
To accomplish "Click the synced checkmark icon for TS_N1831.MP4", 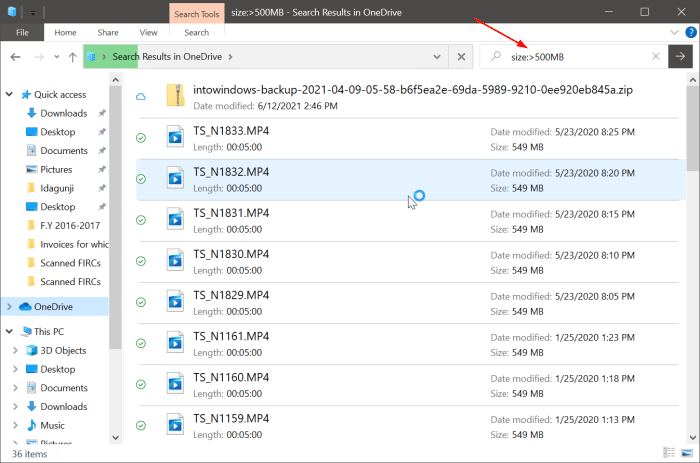I will 141,220.
